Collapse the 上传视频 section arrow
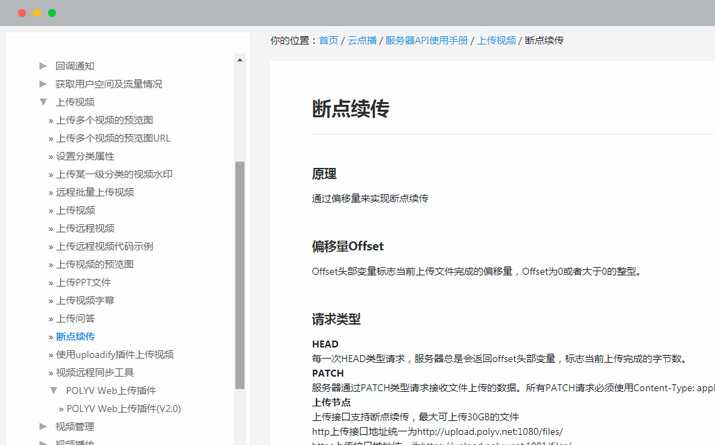 [43, 102]
